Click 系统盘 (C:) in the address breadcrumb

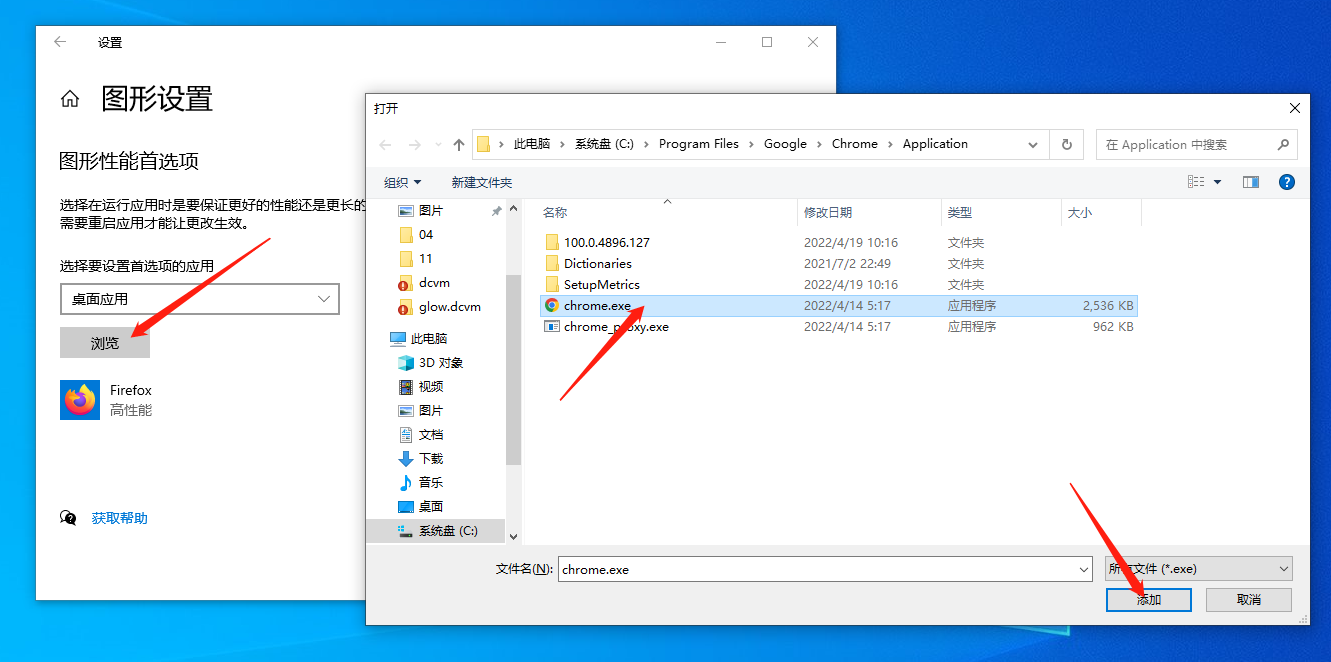[x=604, y=144]
